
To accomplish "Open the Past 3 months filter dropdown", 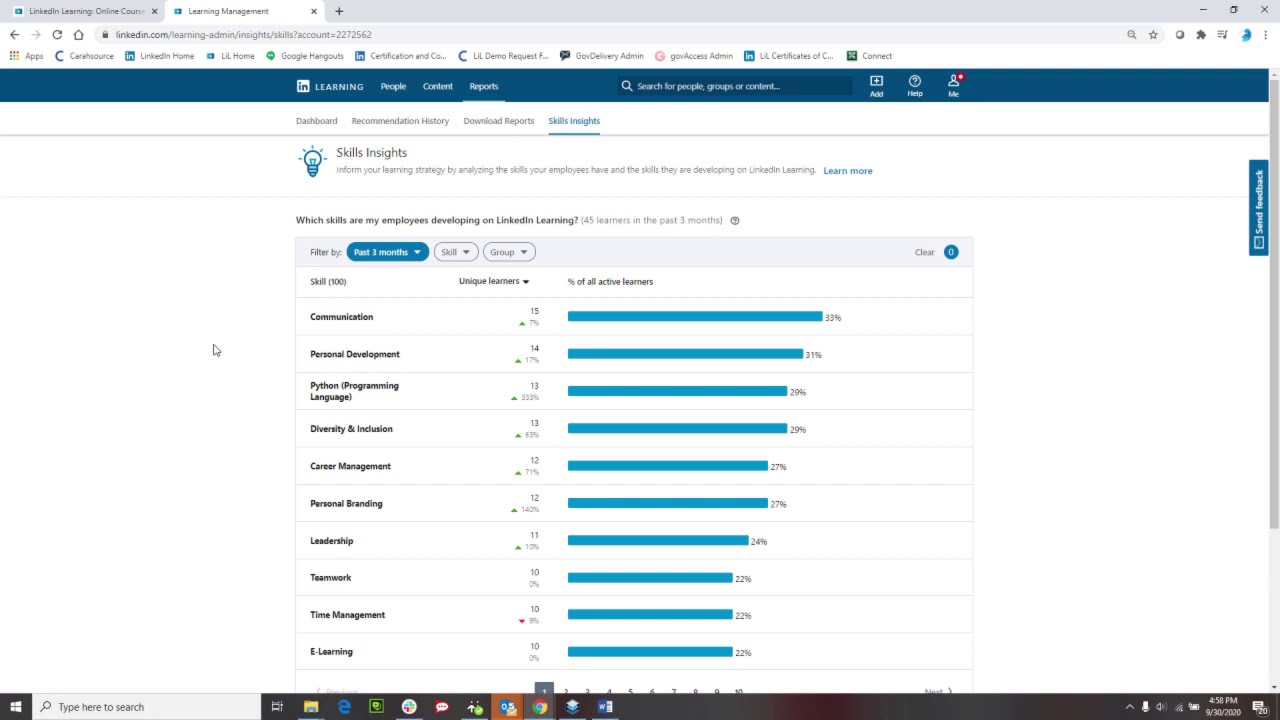I will pos(387,252).
